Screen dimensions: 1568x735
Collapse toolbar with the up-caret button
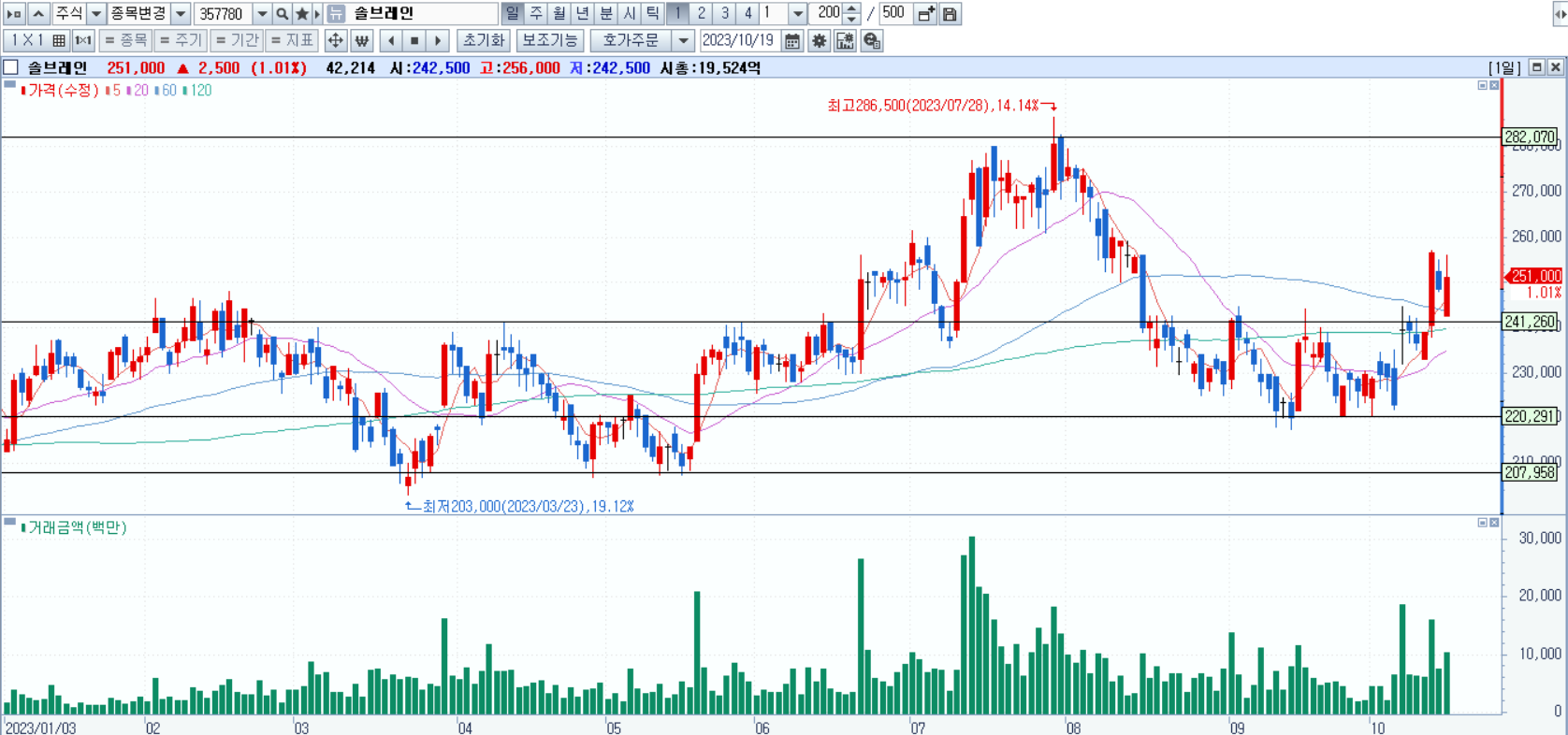pyautogui.click(x=38, y=14)
